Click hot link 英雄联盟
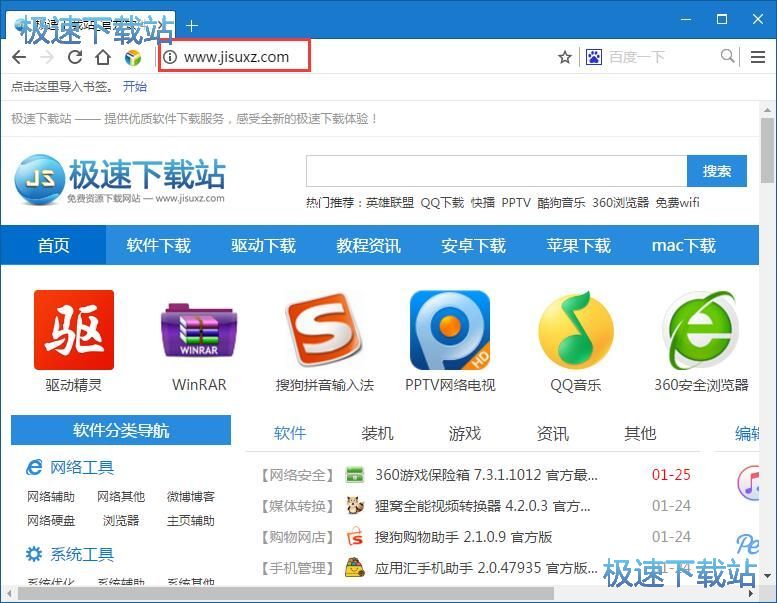777x603 pixels. coord(390,203)
